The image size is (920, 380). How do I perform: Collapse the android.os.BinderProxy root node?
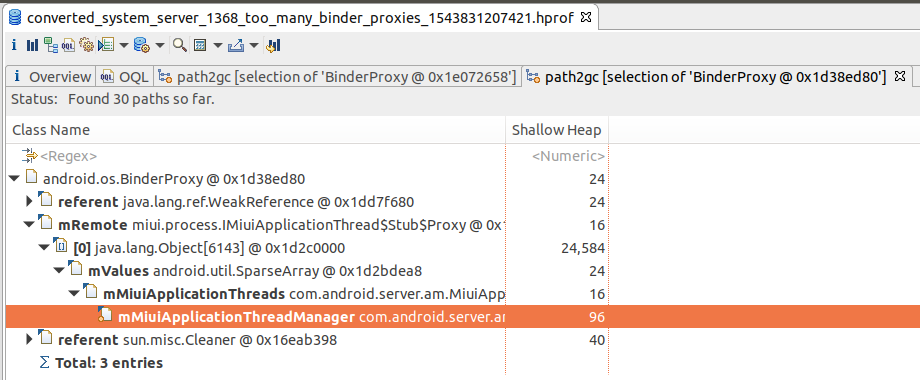[14, 178]
